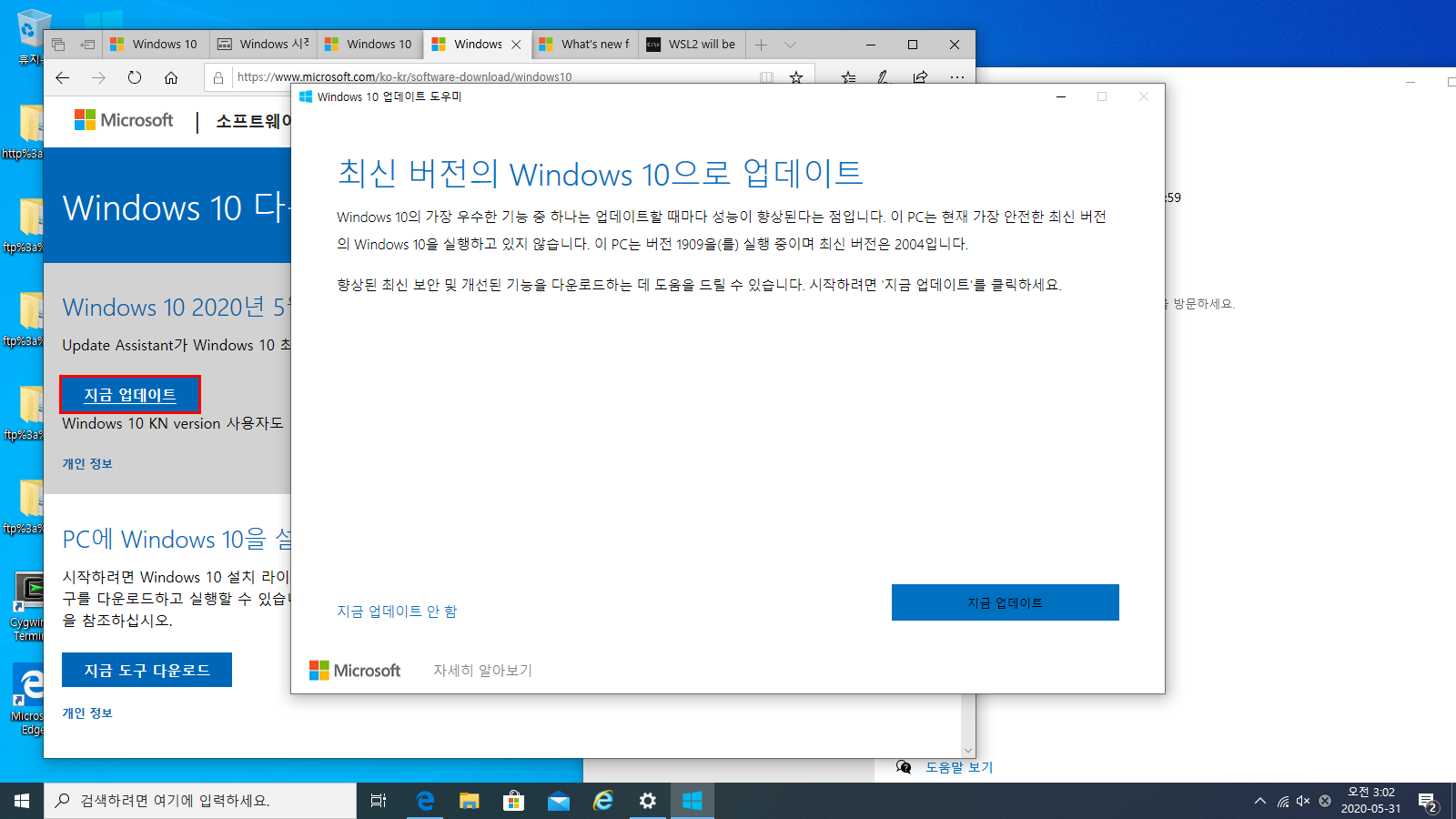This screenshot has width=1456, height=819.
Task: Show hidden tray icons chevron
Action: pyautogui.click(x=1260, y=801)
